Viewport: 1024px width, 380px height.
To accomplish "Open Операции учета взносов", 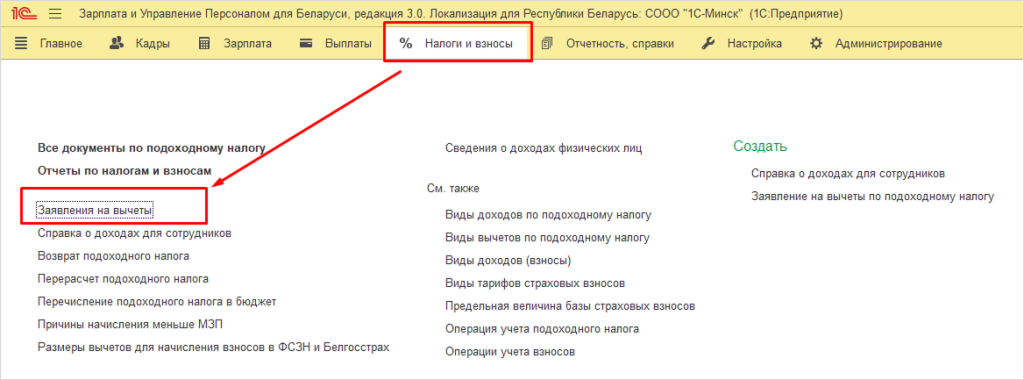I will 510,351.
